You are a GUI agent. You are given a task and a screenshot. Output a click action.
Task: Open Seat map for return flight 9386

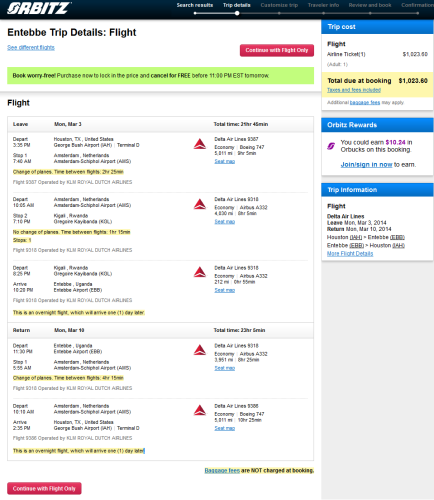(225, 428)
